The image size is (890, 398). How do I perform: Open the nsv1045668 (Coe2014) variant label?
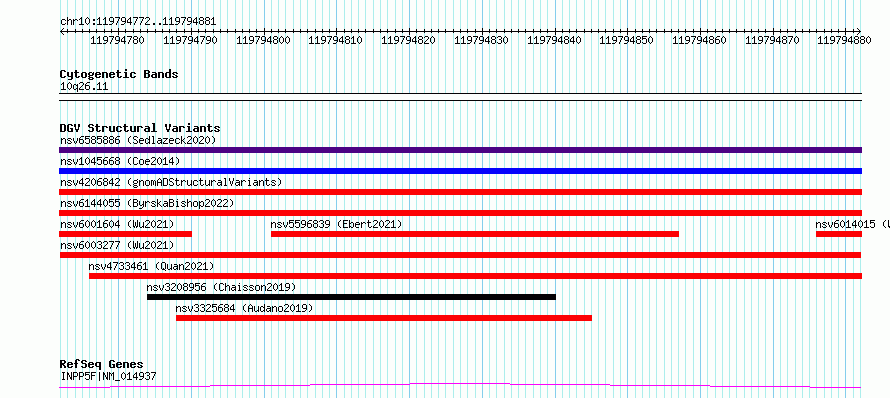tap(120, 161)
